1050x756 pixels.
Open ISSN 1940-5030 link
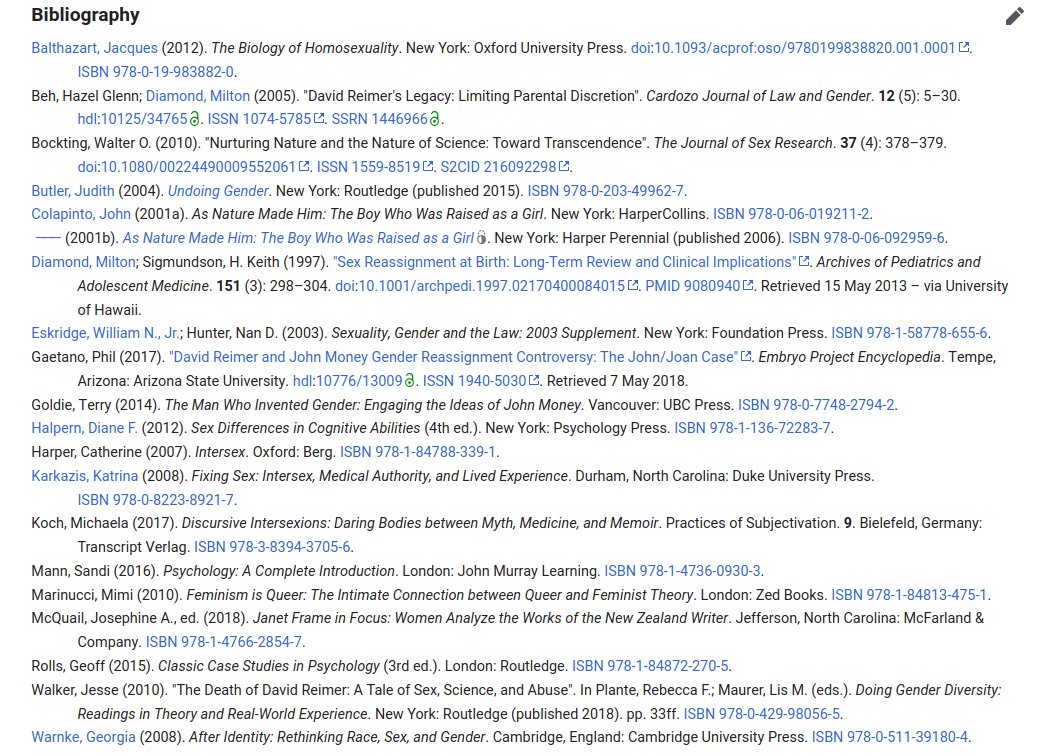(481, 381)
